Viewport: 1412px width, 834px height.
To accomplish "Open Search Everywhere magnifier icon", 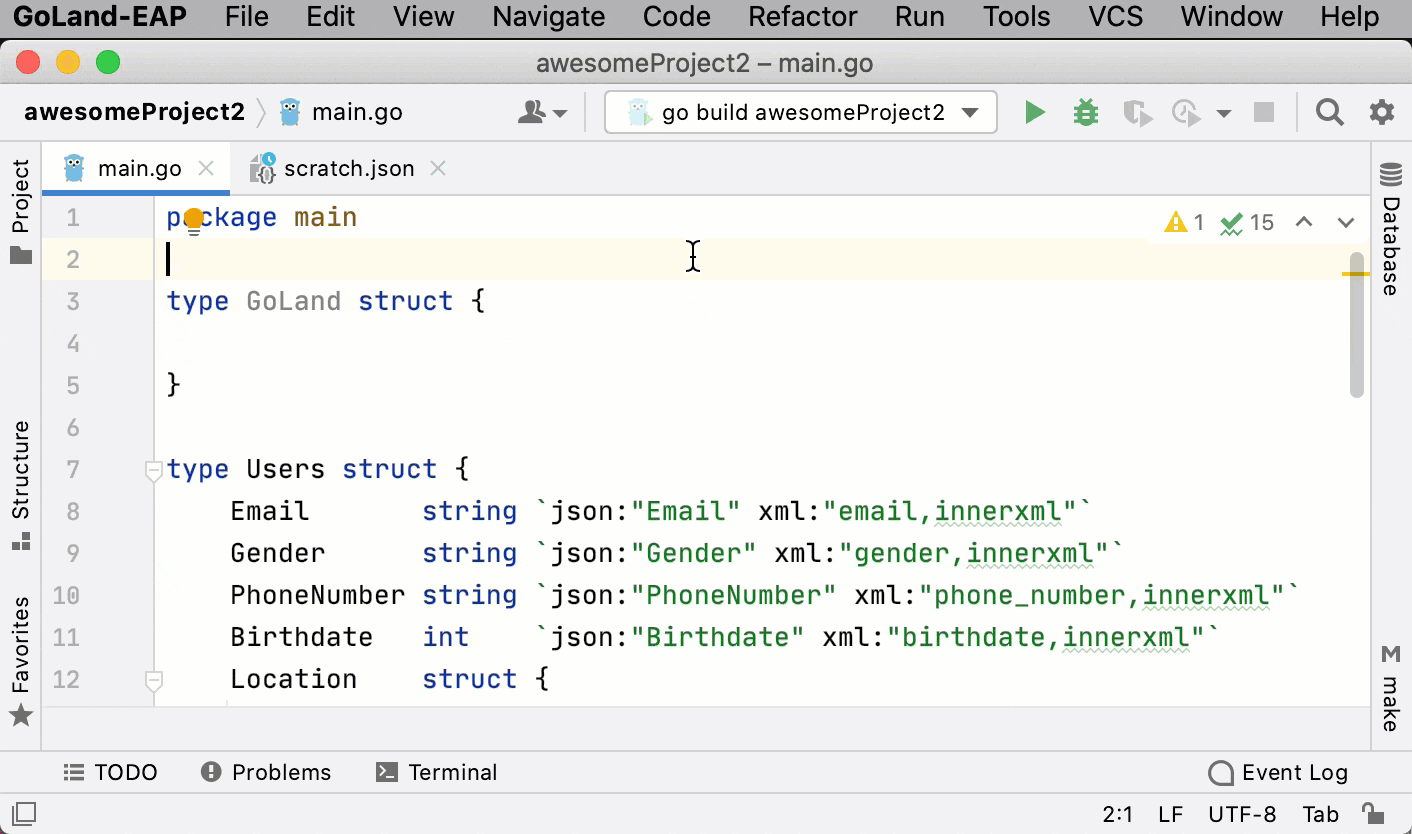I will pos(1329,113).
